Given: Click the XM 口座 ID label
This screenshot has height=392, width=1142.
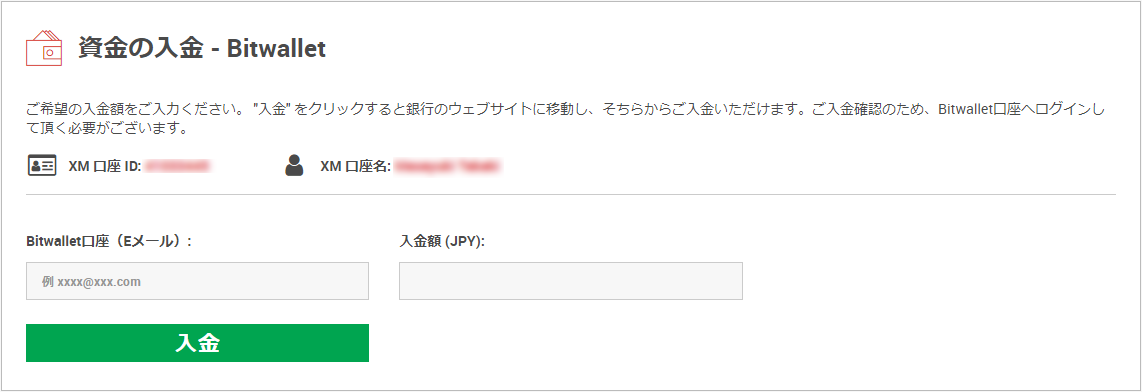Looking at the screenshot, I should pyautogui.click(x=105, y=167).
